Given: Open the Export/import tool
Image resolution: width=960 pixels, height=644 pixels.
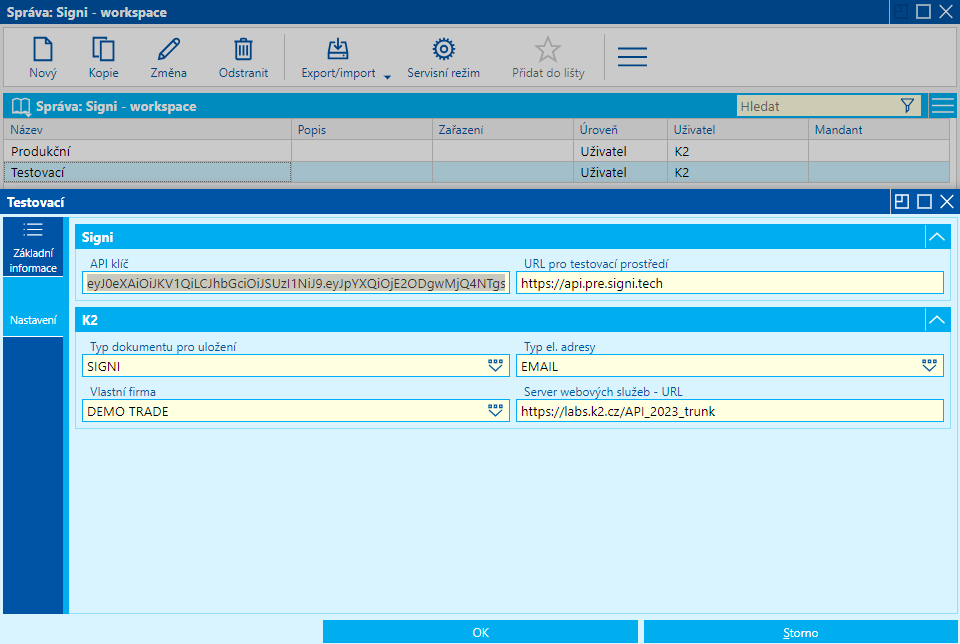Looking at the screenshot, I should point(338,58).
